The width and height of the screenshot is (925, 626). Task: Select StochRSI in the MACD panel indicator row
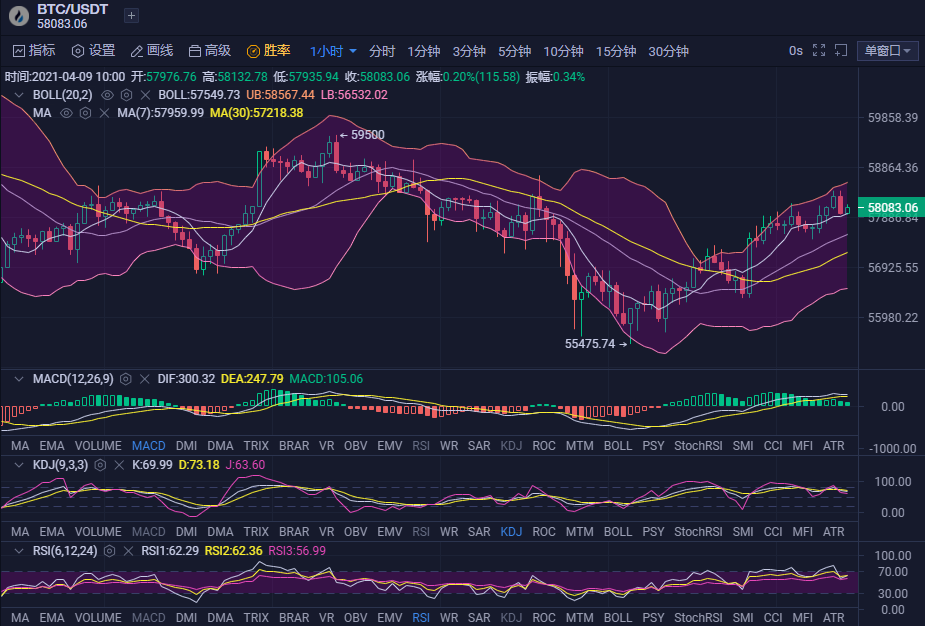tap(698, 446)
